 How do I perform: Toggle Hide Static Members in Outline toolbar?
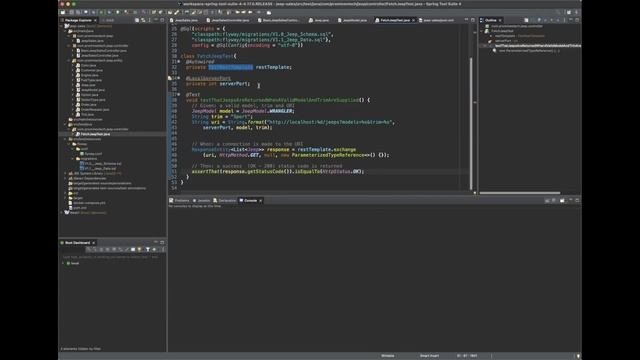pos(545,20)
